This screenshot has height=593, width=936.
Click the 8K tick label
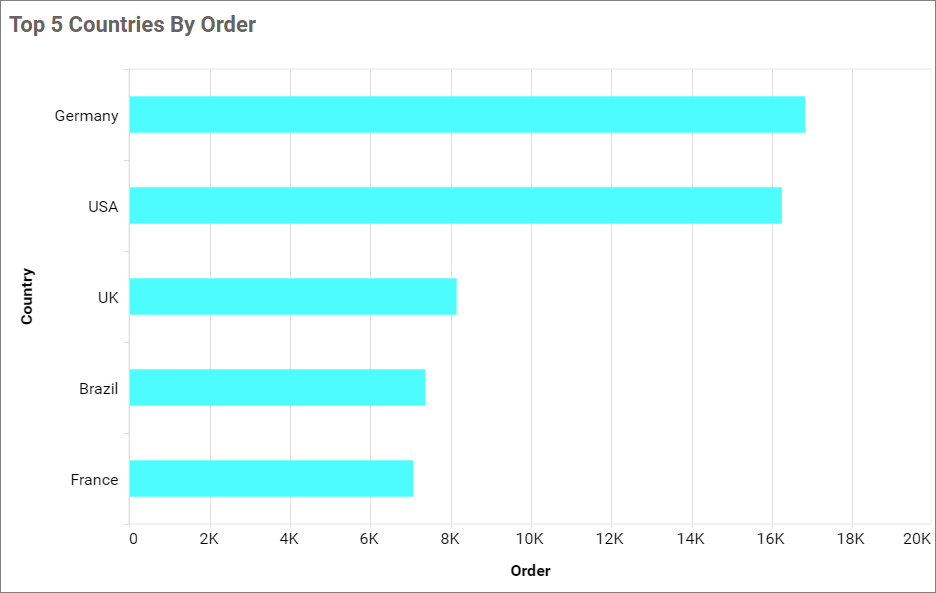click(450, 540)
